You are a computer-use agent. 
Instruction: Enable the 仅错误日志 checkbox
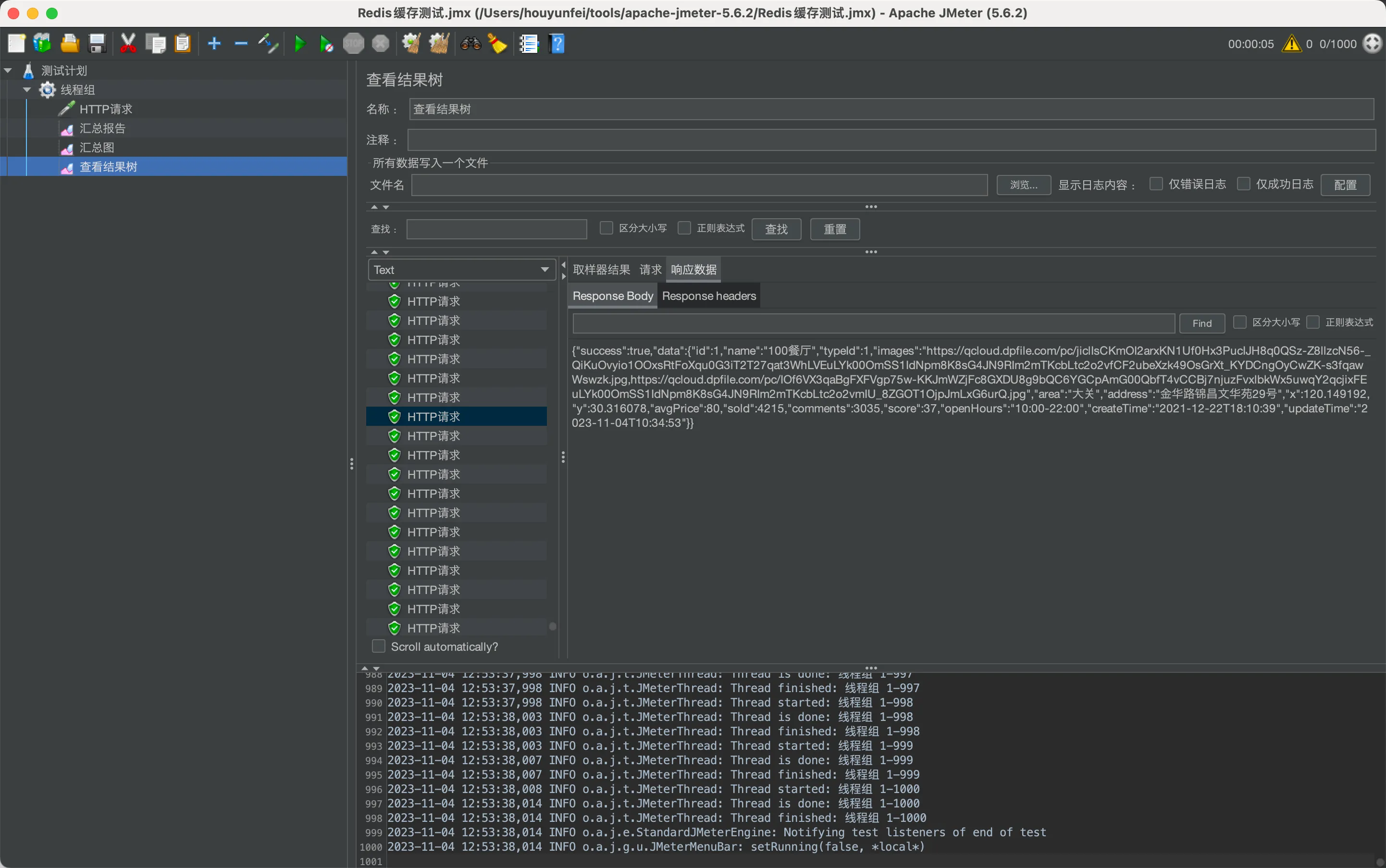point(1156,184)
